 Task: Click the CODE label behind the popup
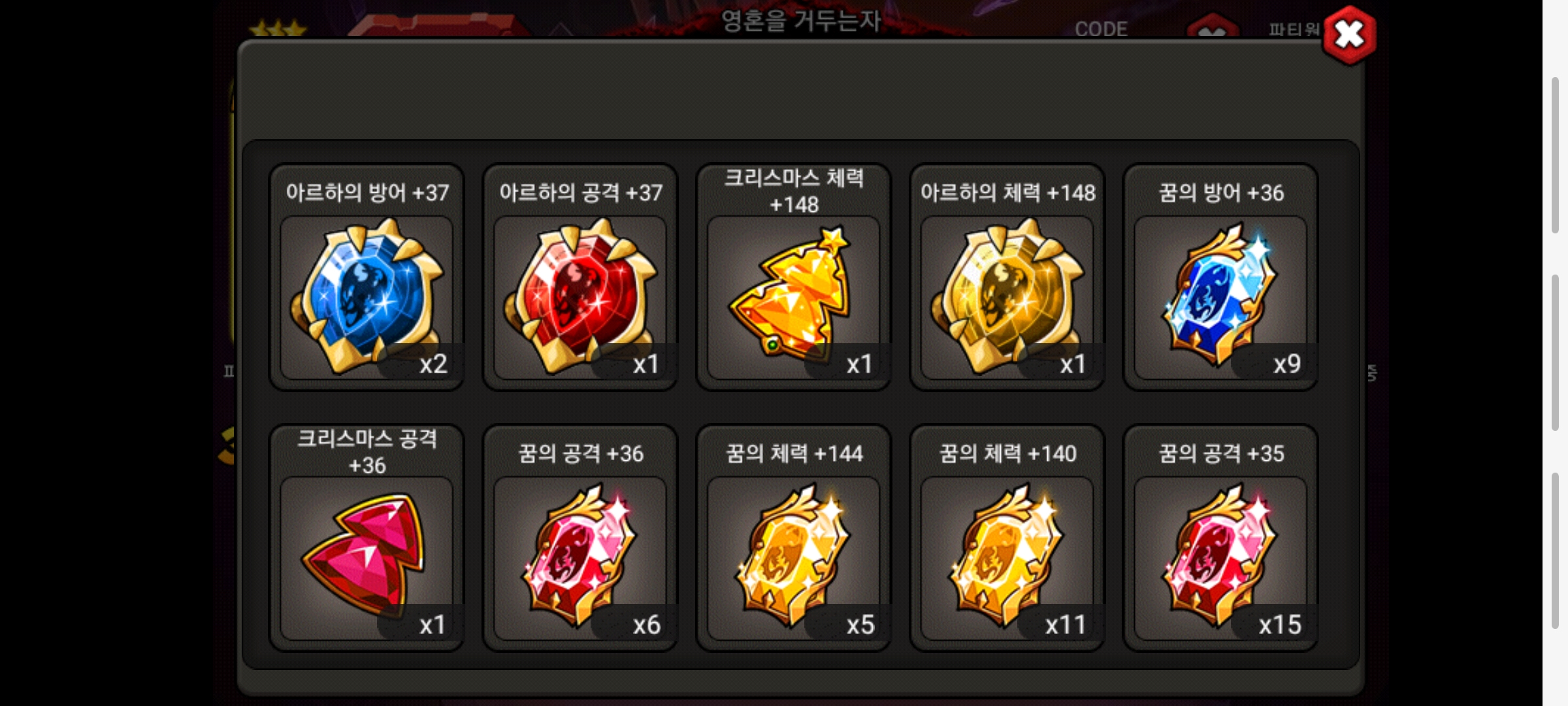1101,29
